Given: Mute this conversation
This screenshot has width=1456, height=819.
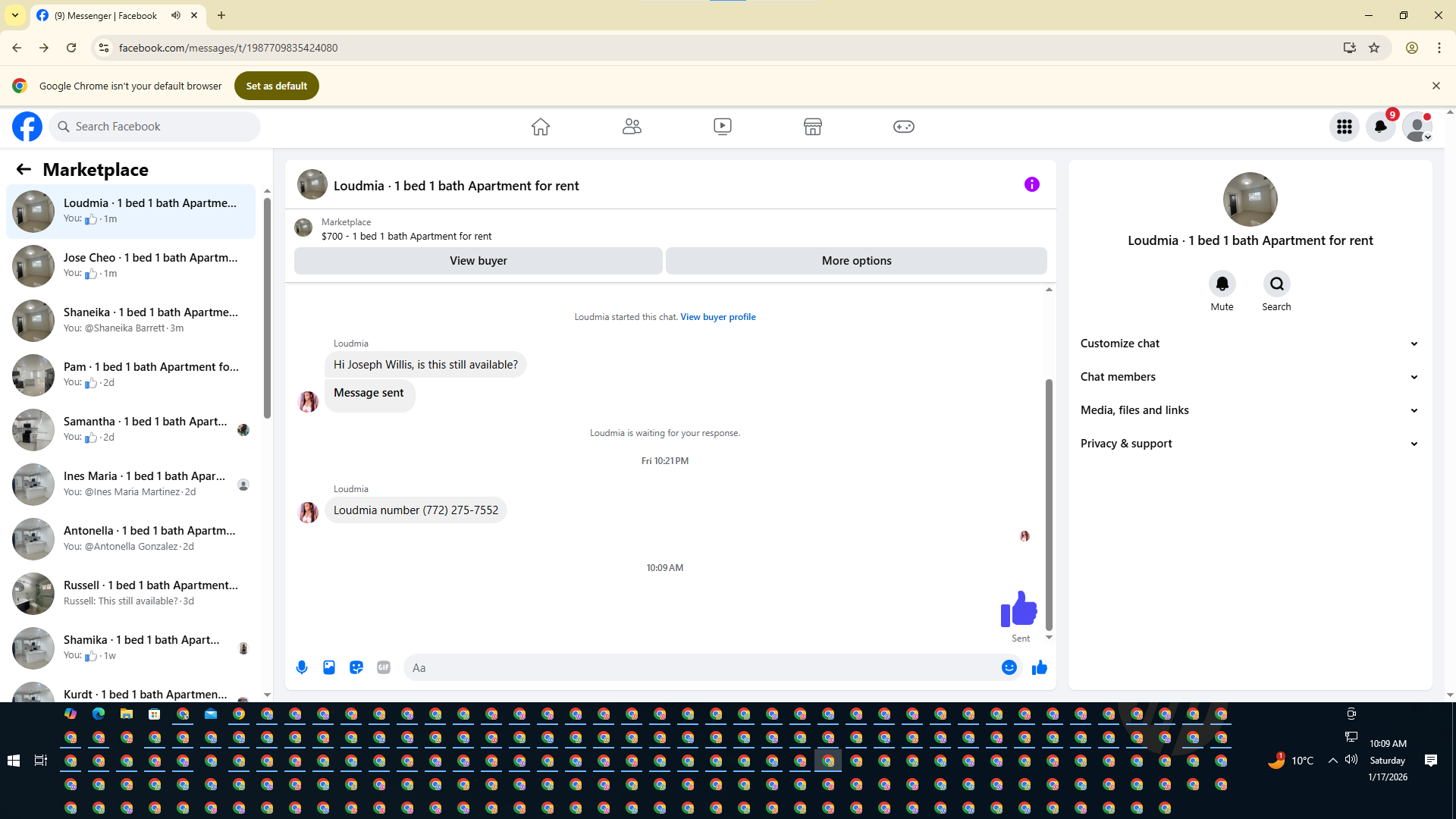Looking at the screenshot, I should coord(1222,284).
